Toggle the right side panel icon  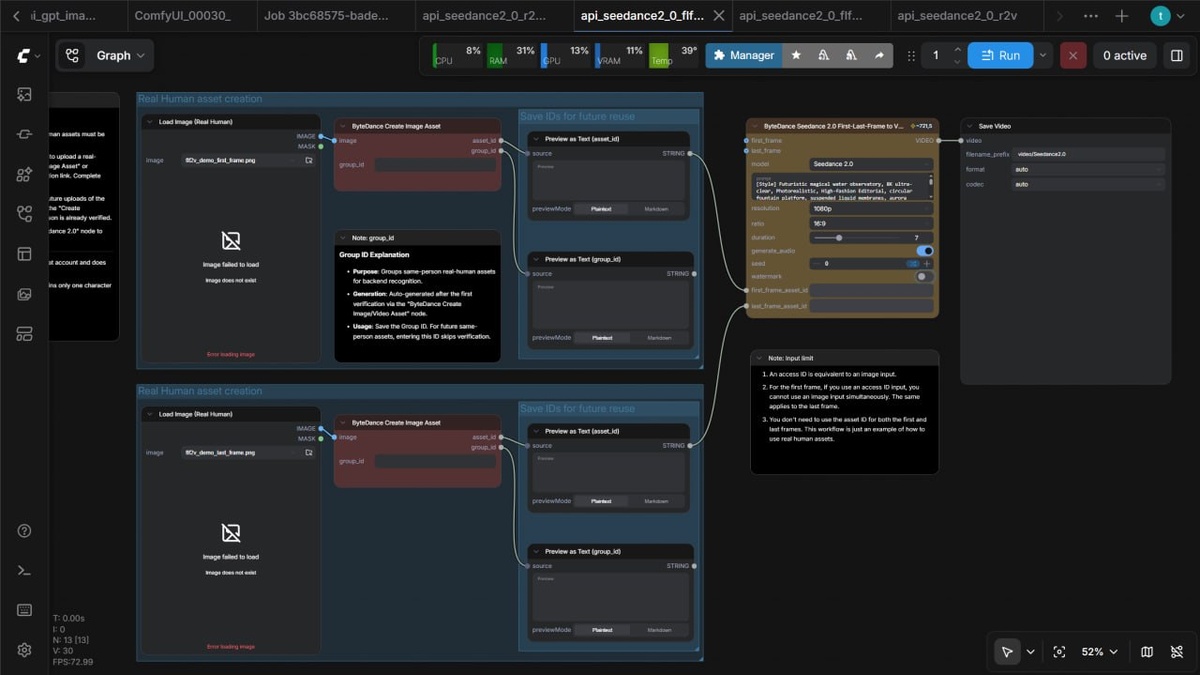pos(1177,55)
